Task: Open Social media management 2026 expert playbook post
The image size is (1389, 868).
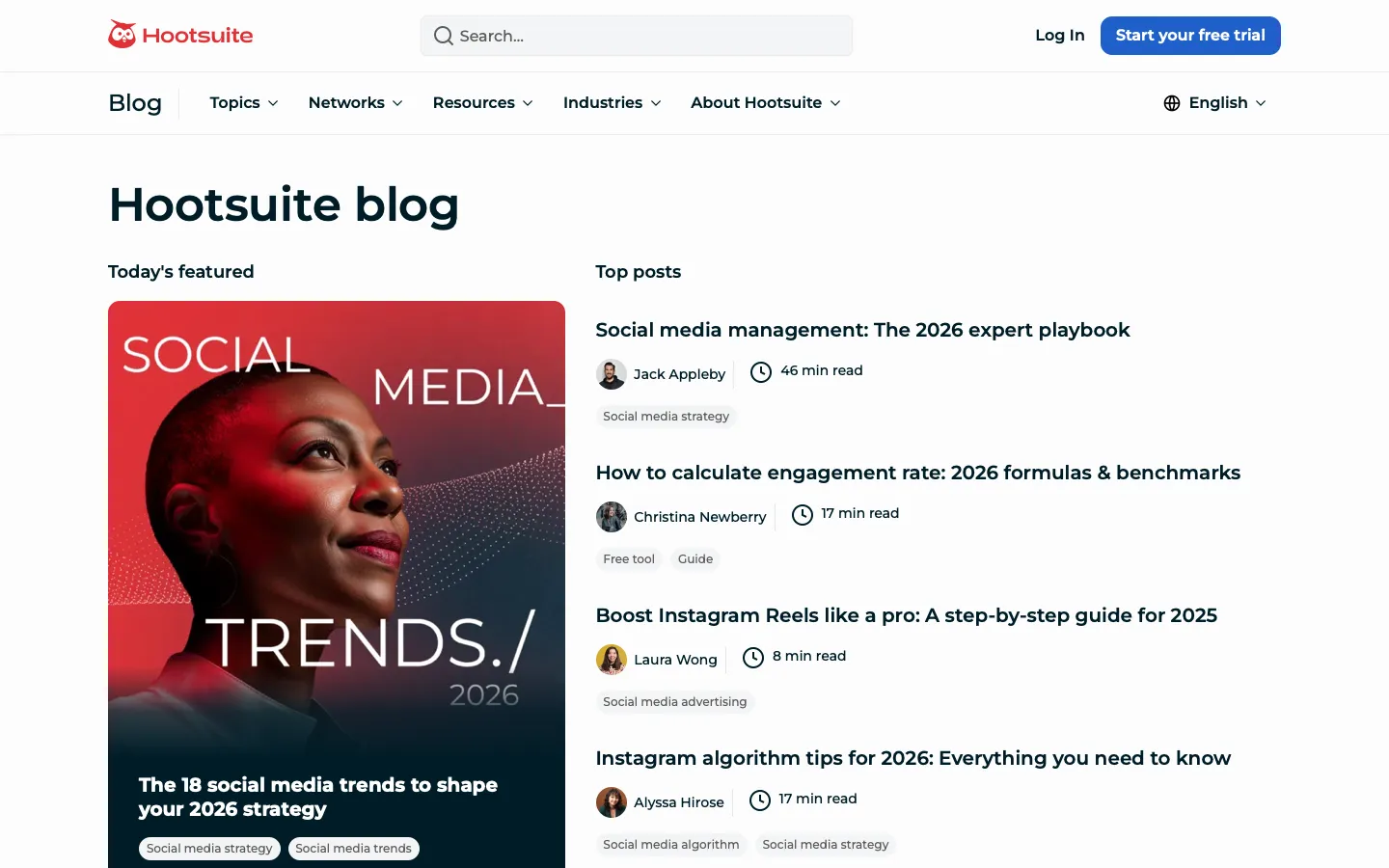Action: [862, 330]
